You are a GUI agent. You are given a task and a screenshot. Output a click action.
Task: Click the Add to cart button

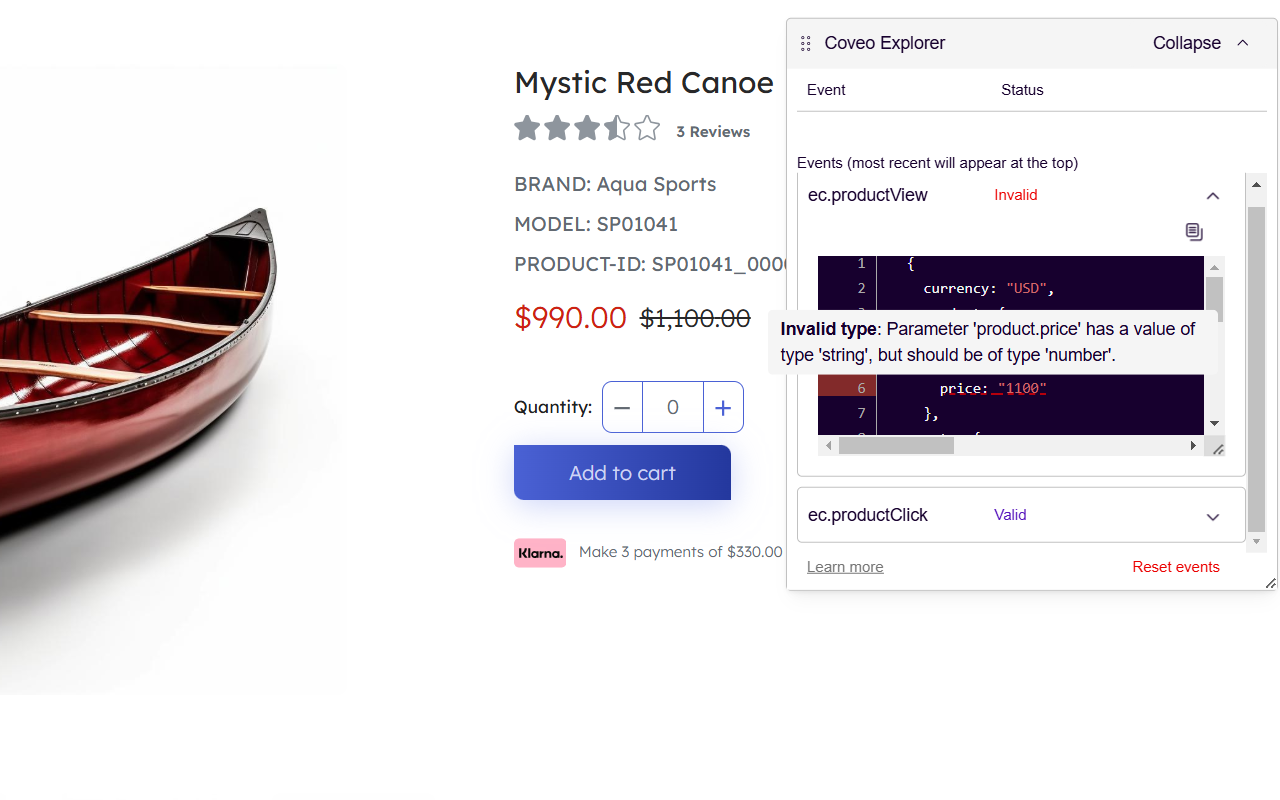point(622,473)
